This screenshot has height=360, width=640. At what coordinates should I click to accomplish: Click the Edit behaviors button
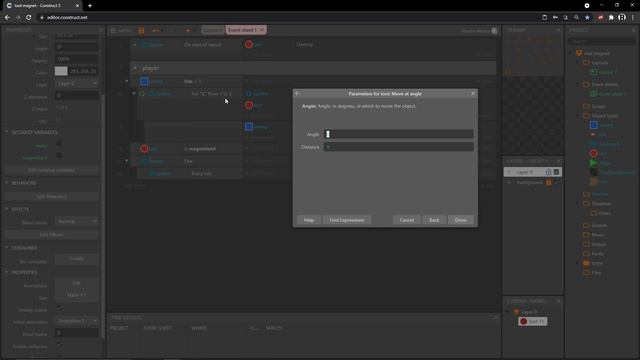[51, 196]
